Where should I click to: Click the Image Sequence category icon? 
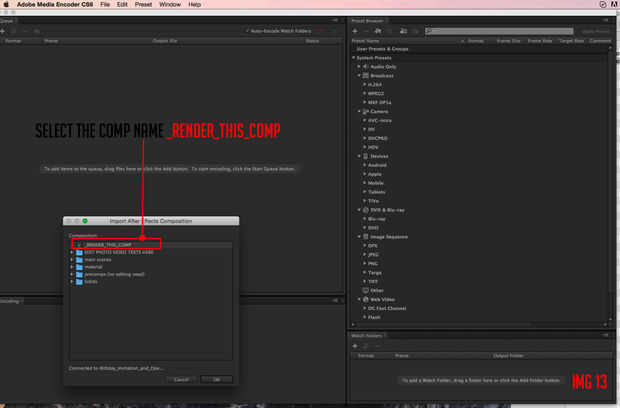pos(366,236)
